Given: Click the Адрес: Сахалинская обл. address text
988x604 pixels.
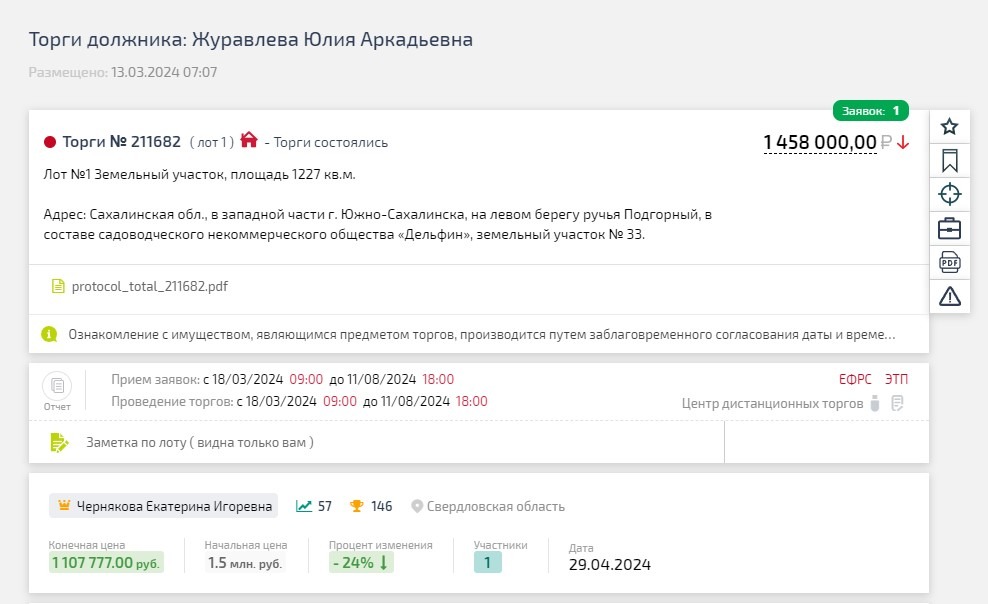Looking at the screenshot, I should (x=377, y=224).
